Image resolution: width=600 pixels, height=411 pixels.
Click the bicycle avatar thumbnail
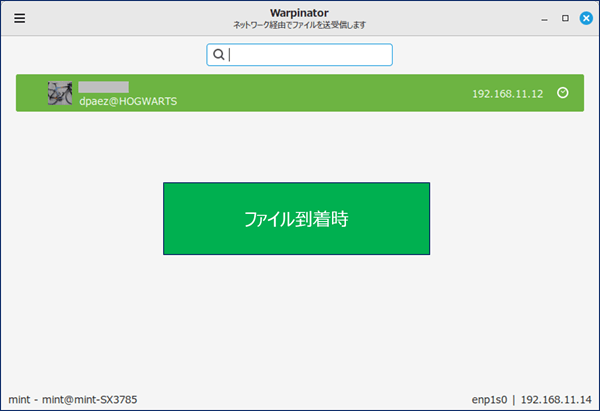click(x=60, y=93)
